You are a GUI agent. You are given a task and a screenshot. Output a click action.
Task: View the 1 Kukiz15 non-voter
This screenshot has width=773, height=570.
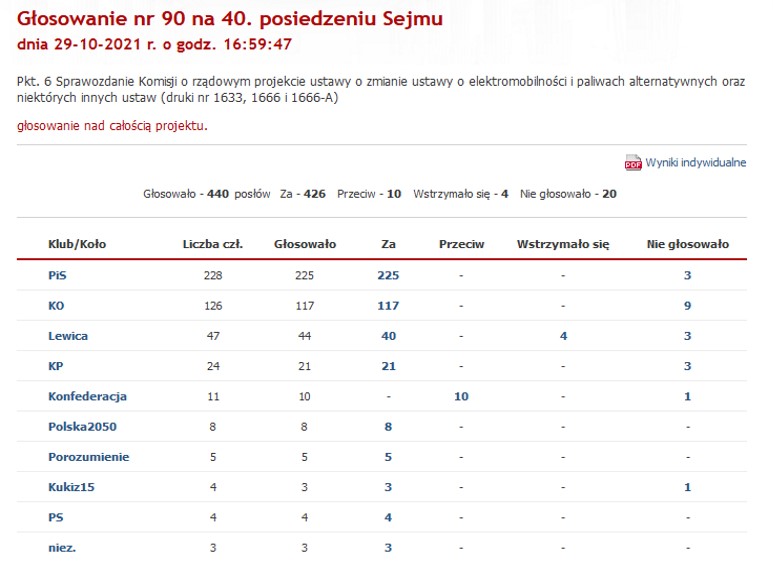tap(687, 487)
